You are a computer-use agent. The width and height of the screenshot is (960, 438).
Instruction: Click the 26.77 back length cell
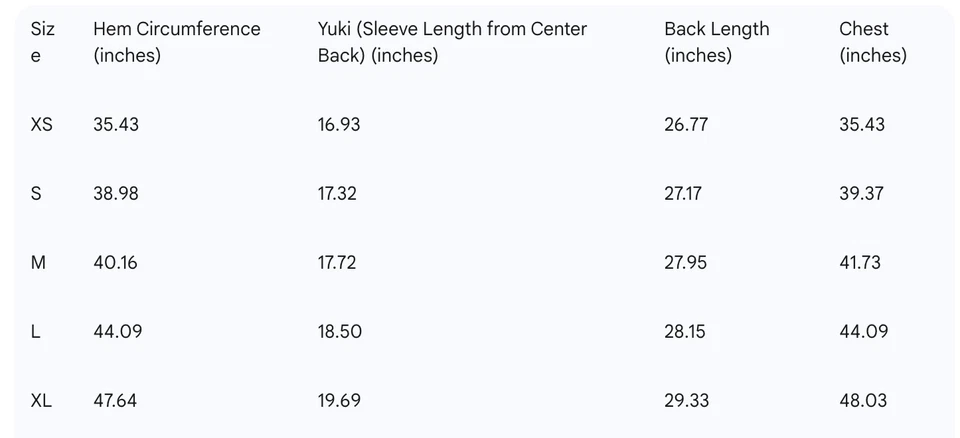(x=685, y=125)
